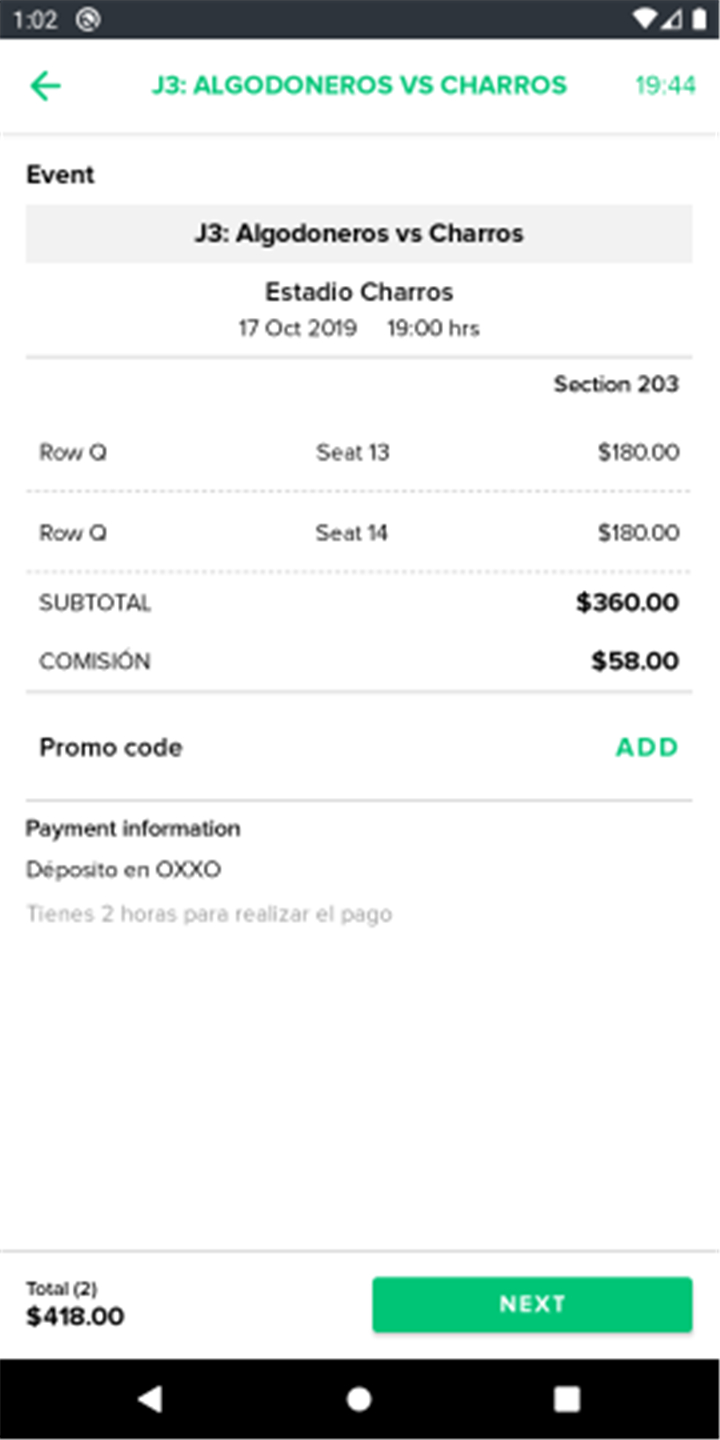Viewport: 720px width, 1440px height.
Task: Tap the Android back navigation triangle
Action: click(x=150, y=1398)
